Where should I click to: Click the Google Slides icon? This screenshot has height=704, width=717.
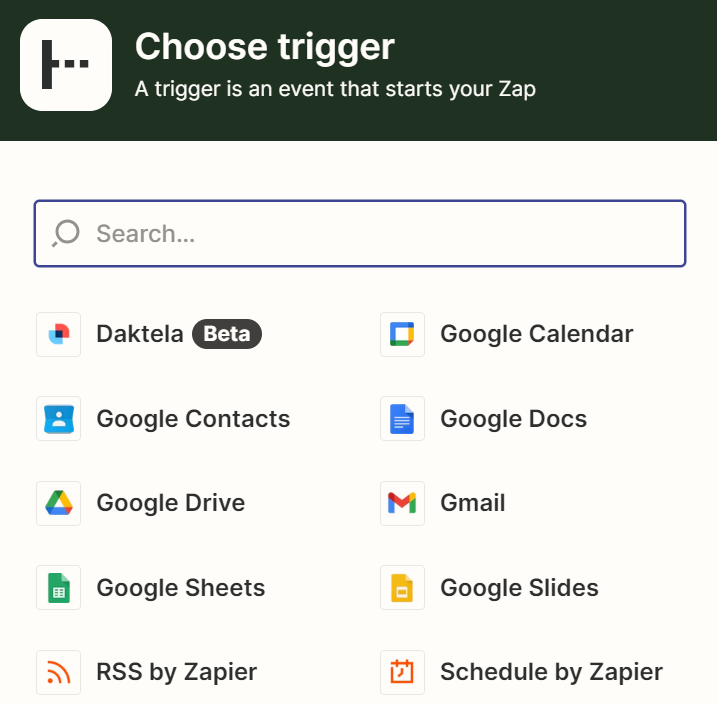tap(402, 588)
